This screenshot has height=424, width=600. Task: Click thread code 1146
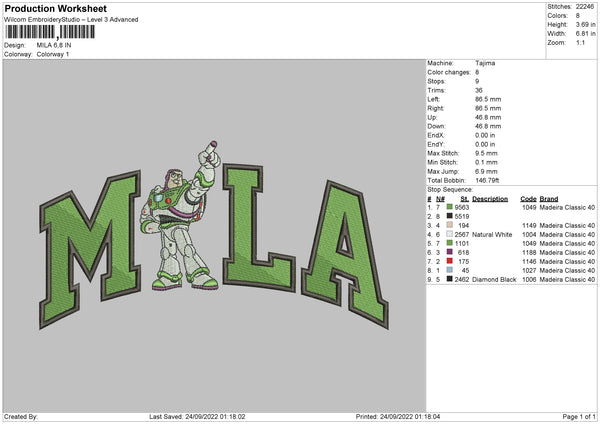point(529,261)
